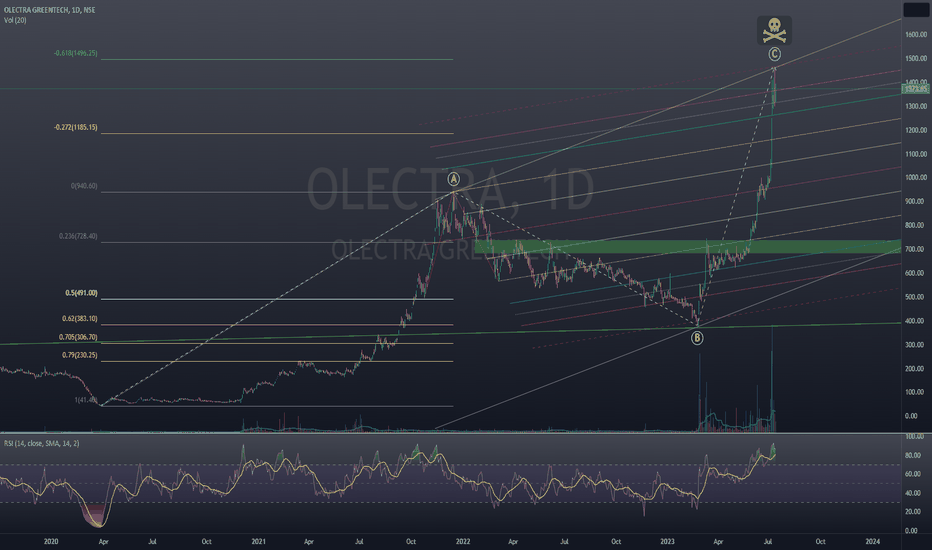Click the OLECTRA GREENTECH, 1D, NSE title

49,10
